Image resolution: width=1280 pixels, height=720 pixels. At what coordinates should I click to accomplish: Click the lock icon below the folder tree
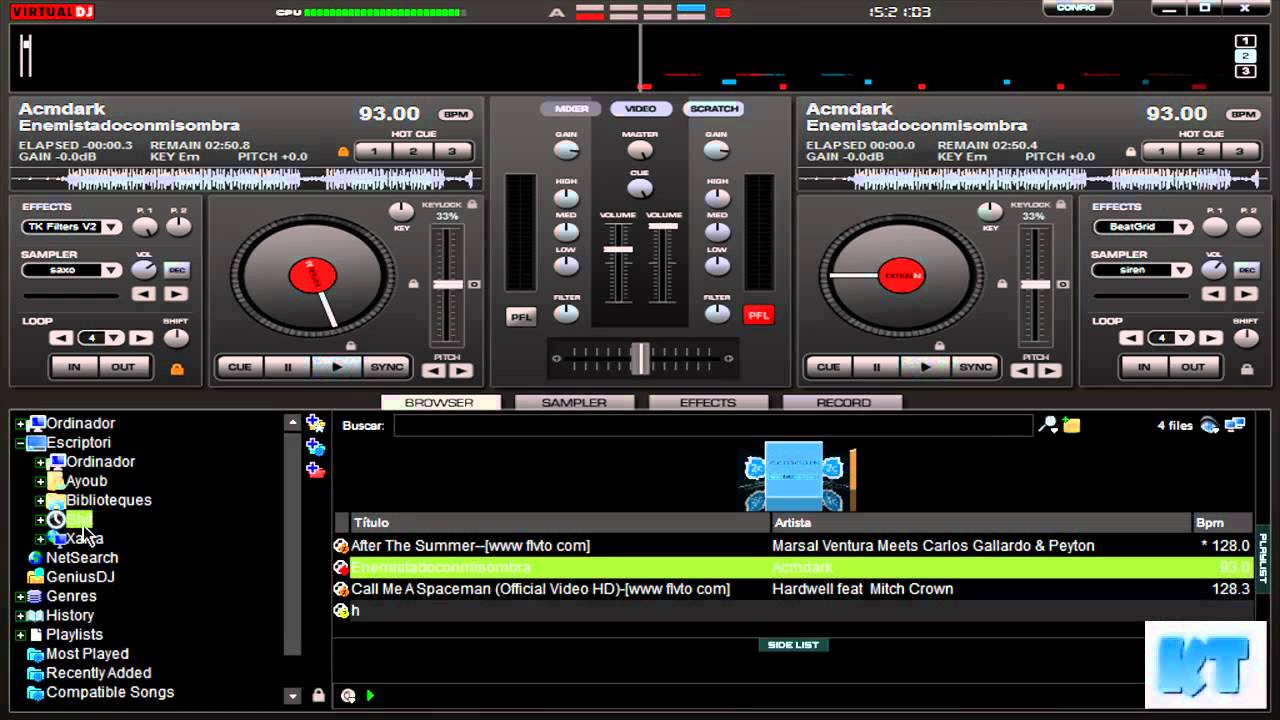(318, 695)
